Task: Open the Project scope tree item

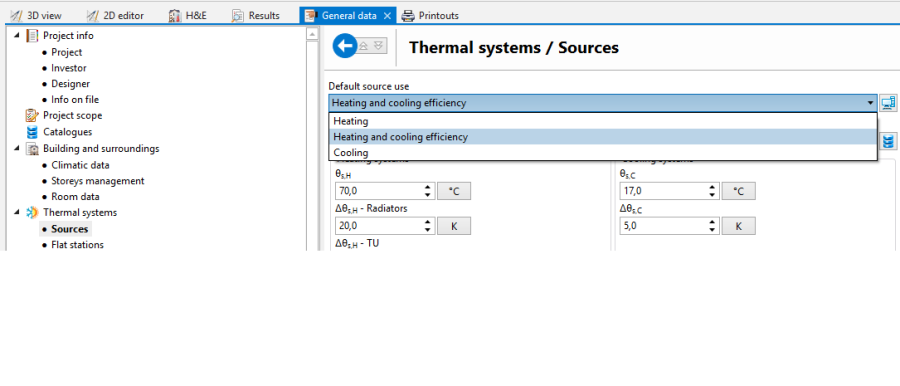Action: [72, 115]
